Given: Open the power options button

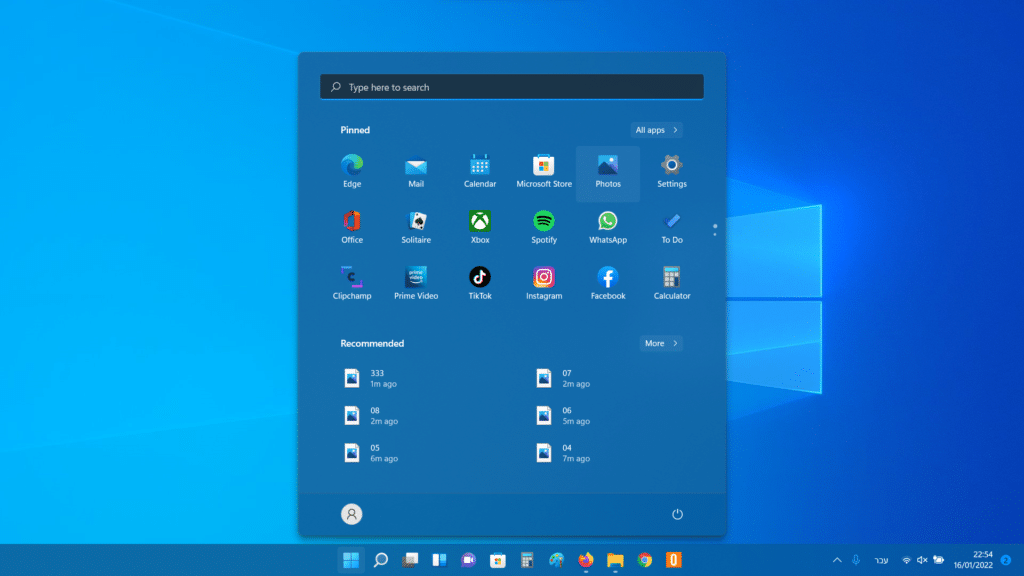Looking at the screenshot, I should (677, 514).
